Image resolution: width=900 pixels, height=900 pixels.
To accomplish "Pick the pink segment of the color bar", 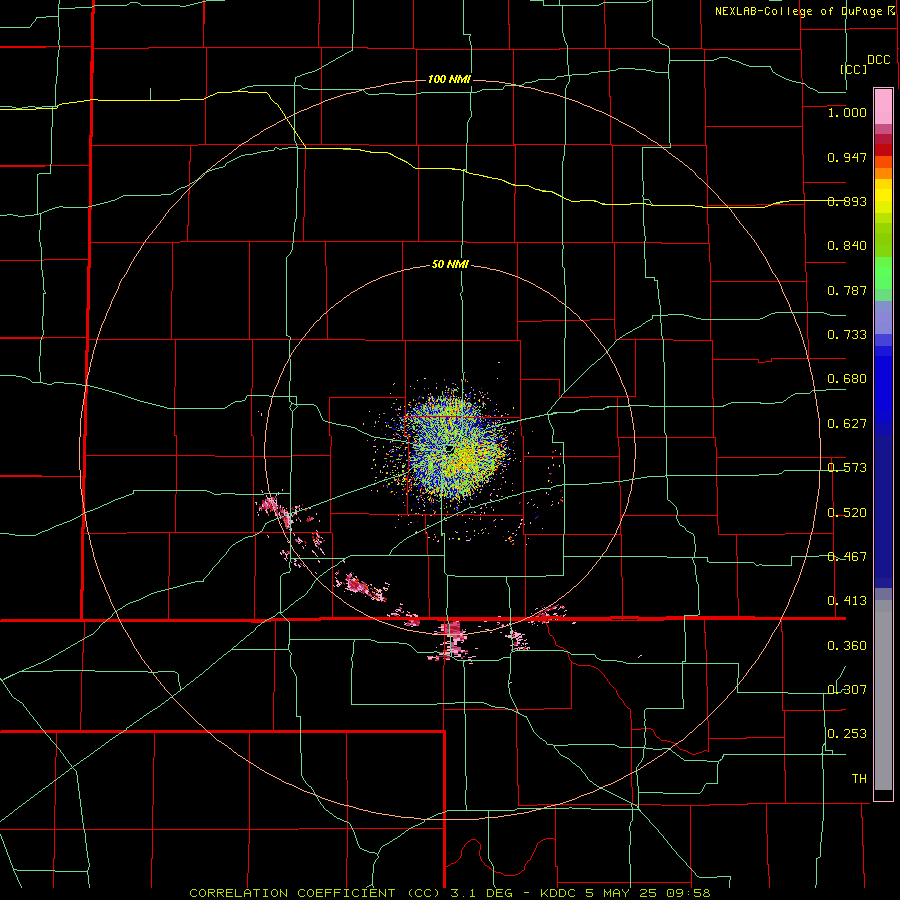I will click(883, 107).
